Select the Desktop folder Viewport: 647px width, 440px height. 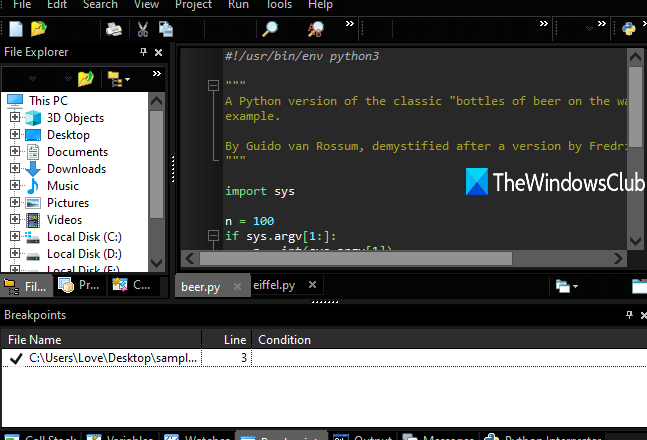pyautogui.click(x=68, y=135)
